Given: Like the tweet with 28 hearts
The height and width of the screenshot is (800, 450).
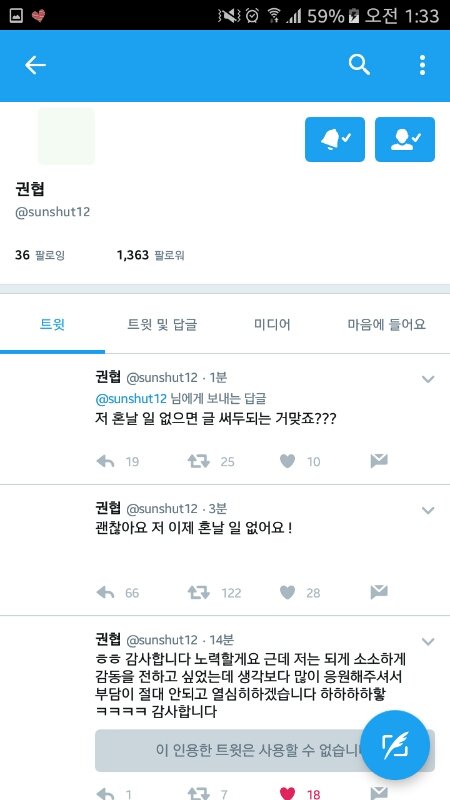Looking at the screenshot, I should (x=288, y=593).
